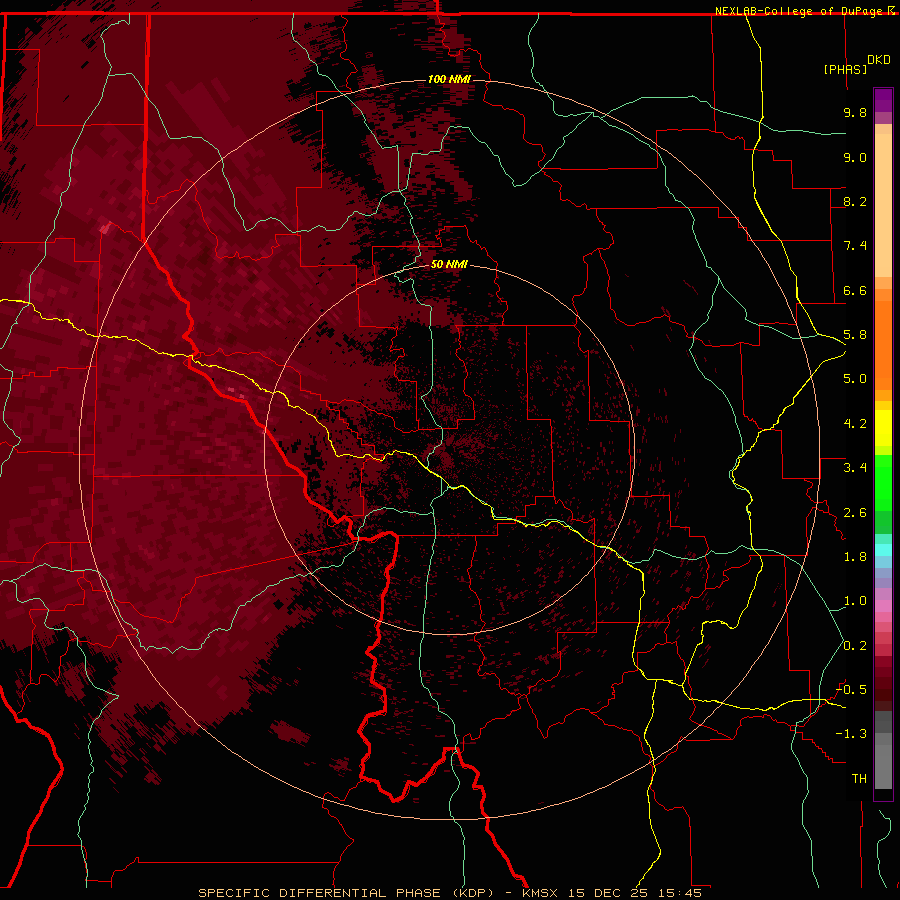This screenshot has height=900, width=900.
Task: Click the cyan segment of the color bar
Action: click(883, 550)
